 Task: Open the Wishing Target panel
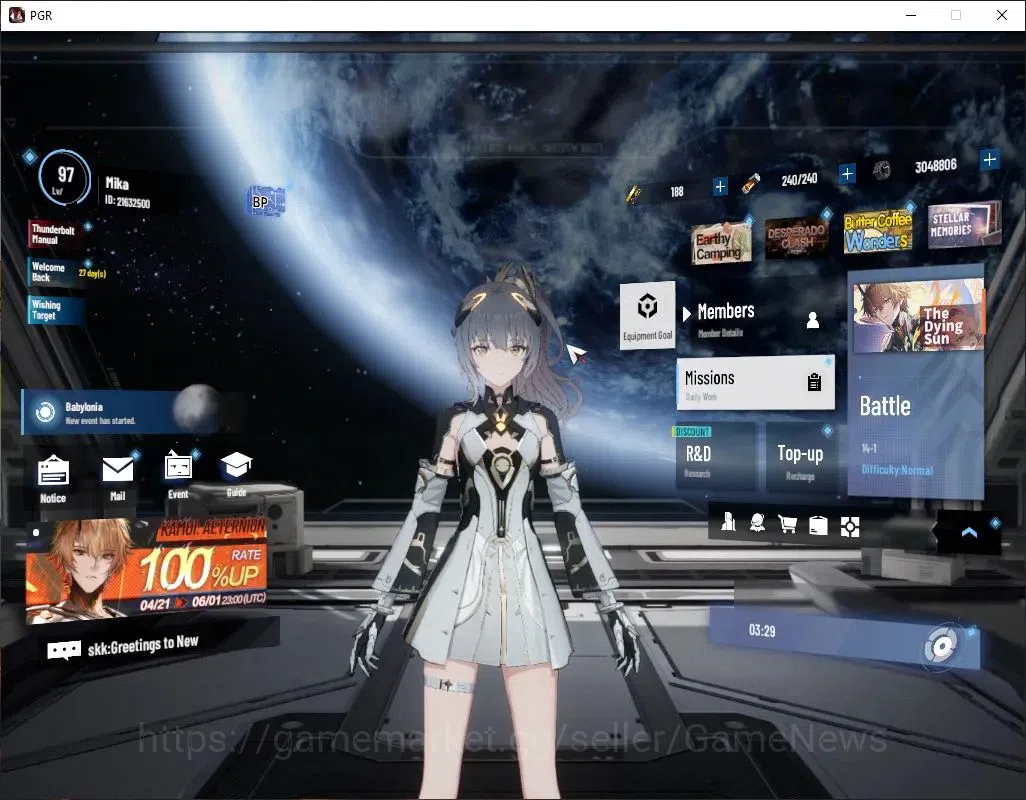click(55, 310)
